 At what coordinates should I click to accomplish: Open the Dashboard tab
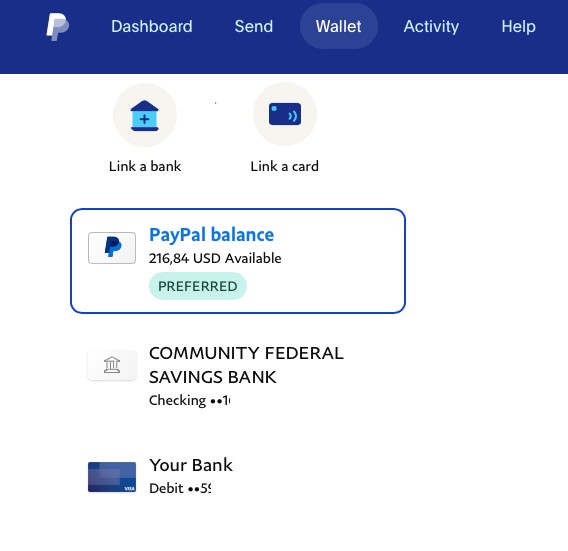(x=152, y=26)
